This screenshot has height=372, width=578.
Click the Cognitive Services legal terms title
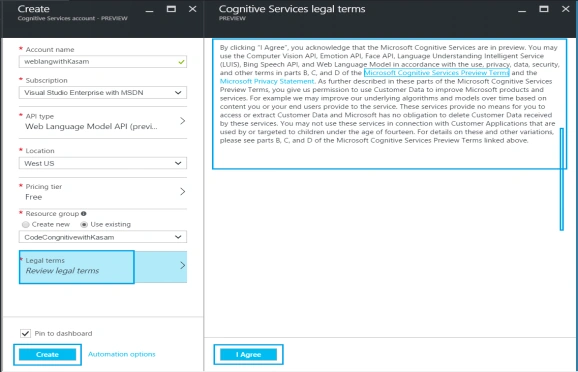292,9
